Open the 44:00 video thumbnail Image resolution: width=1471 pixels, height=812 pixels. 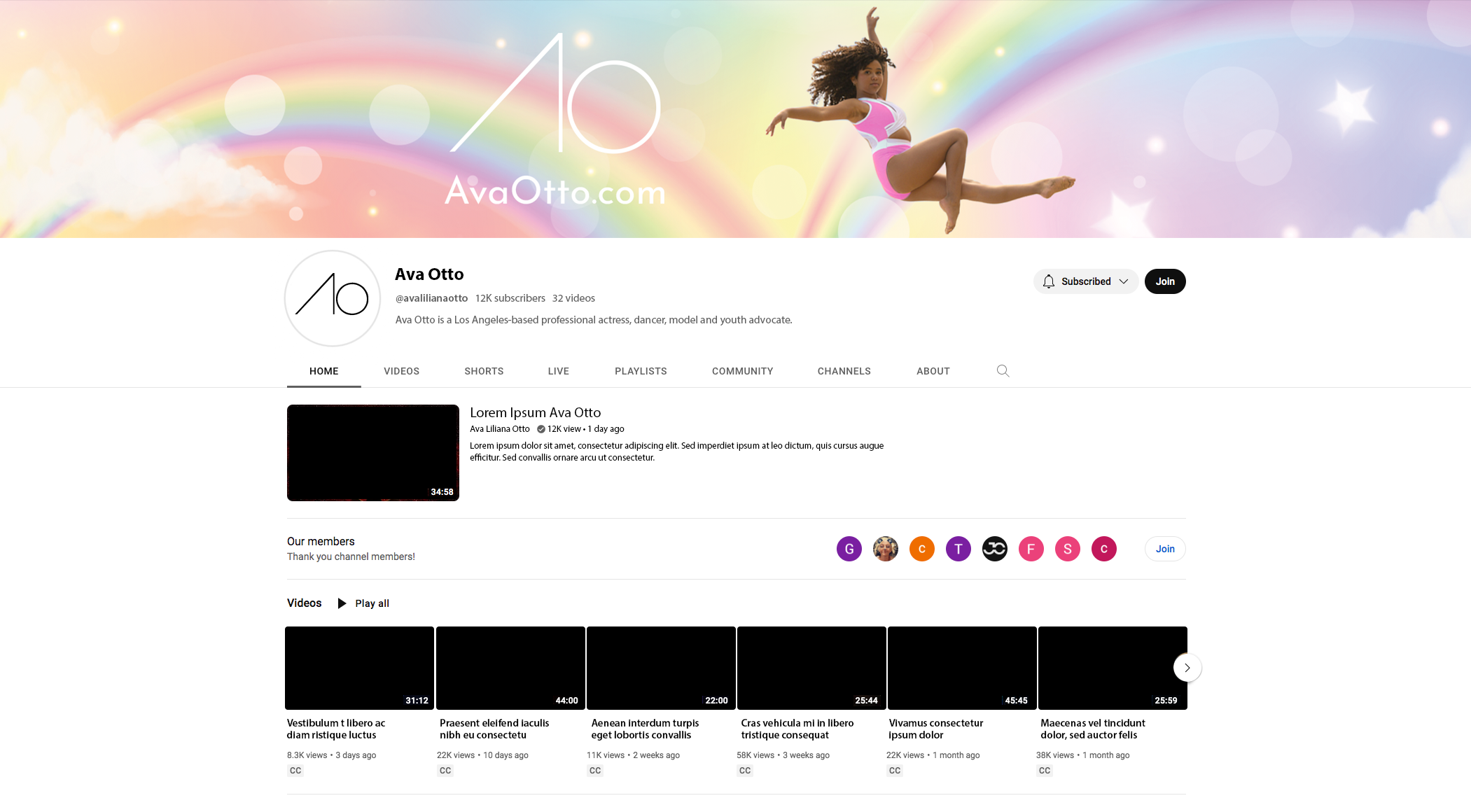point(510,668)
